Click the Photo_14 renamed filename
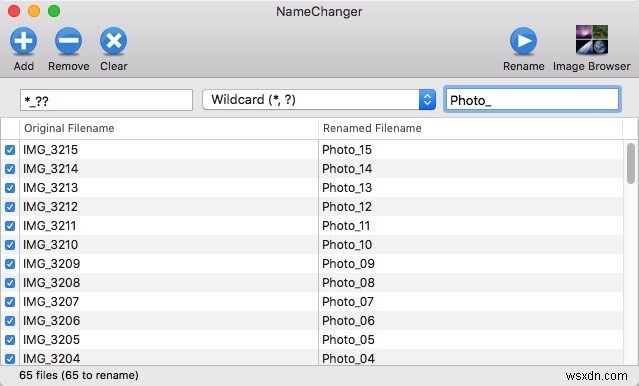 [347, 169]
